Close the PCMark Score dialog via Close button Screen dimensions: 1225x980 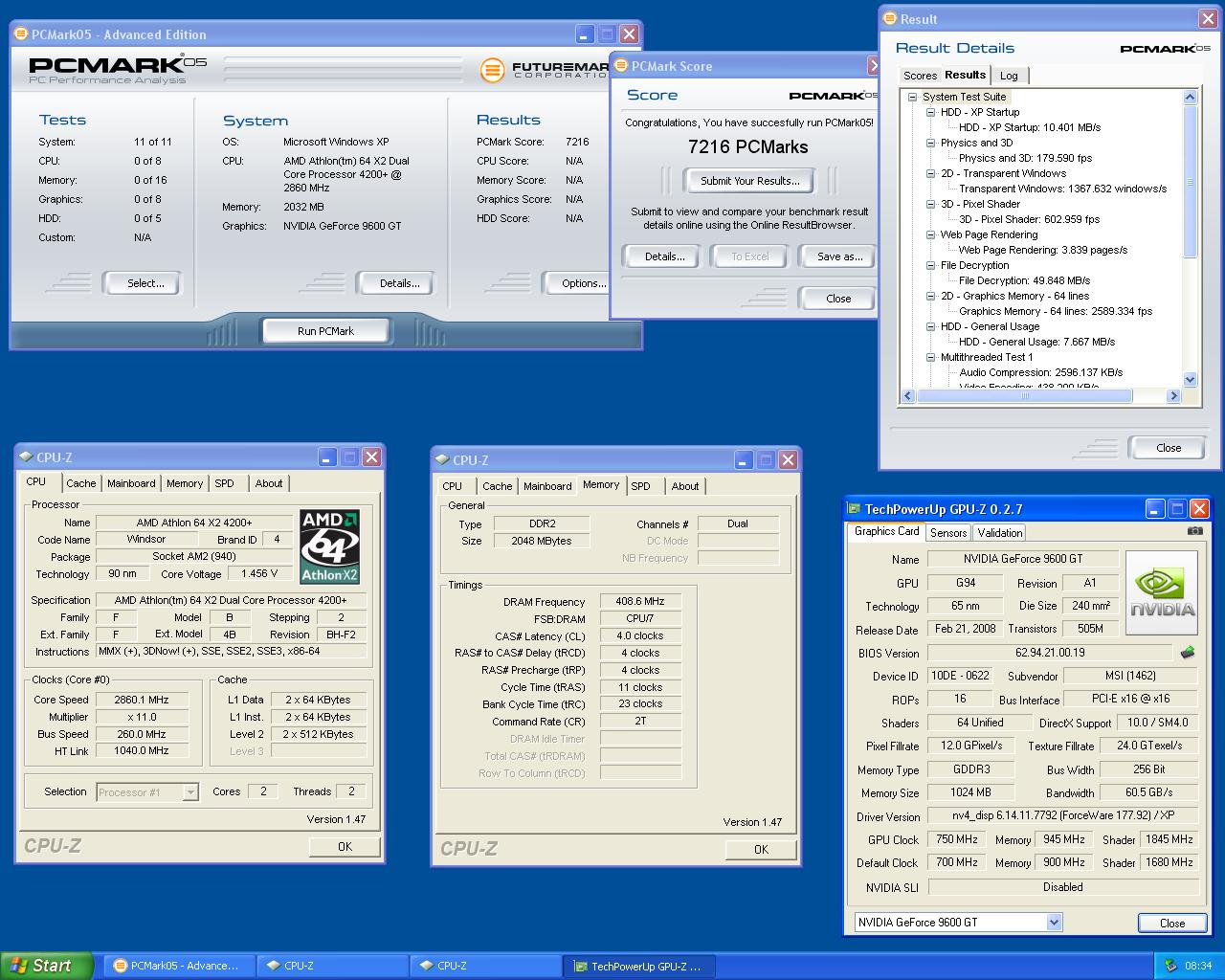pyautogui.click(x=838, y=299)
